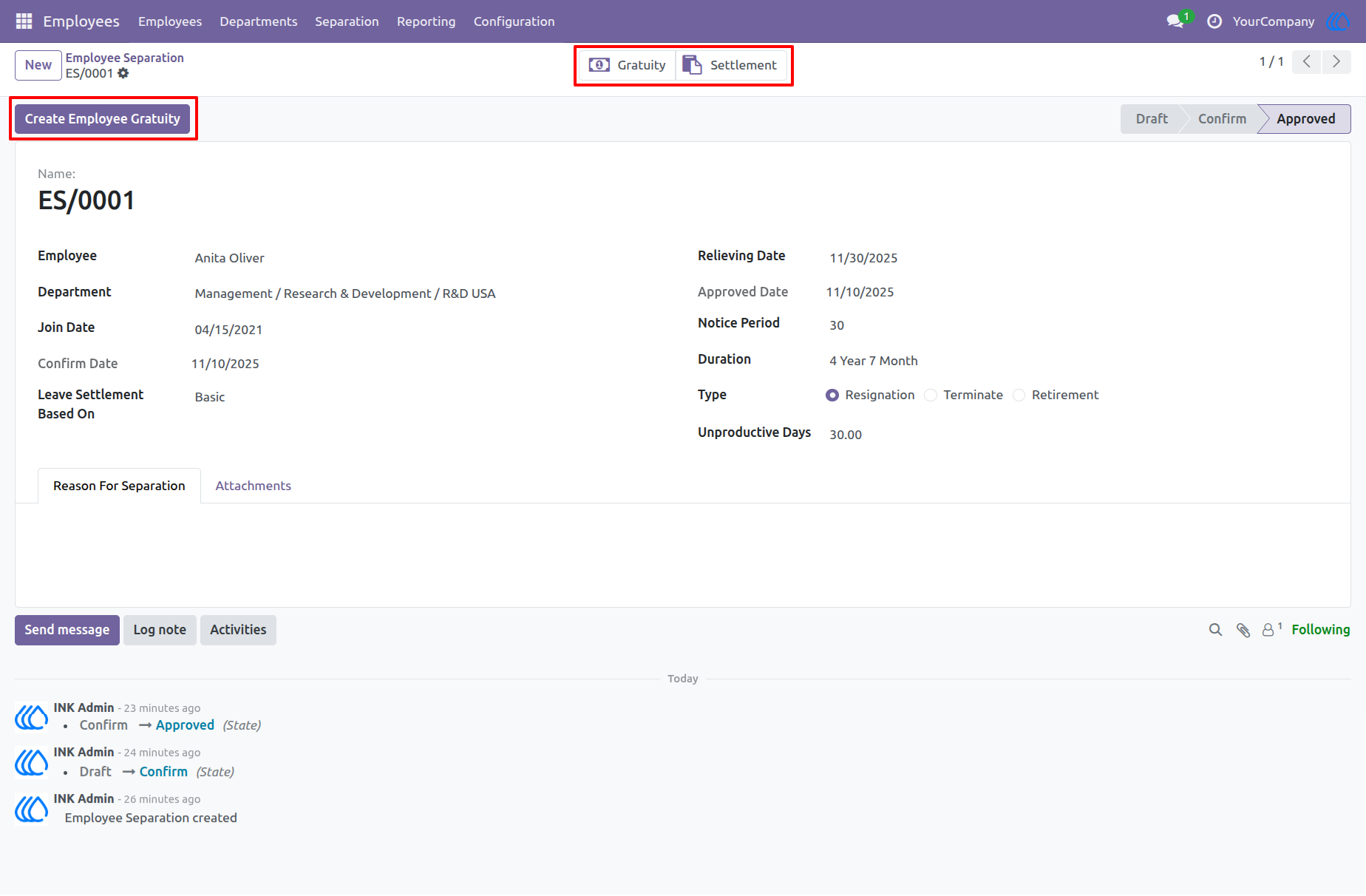
Task: Click the Draft status stage
Action: click(x=1152, y=119)
